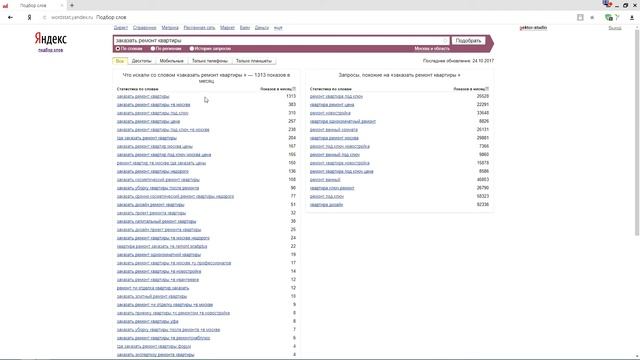This screenshot has width=640, height=360.
Task: Switch to the 'Только телефоны' tab
Action: 210,61
